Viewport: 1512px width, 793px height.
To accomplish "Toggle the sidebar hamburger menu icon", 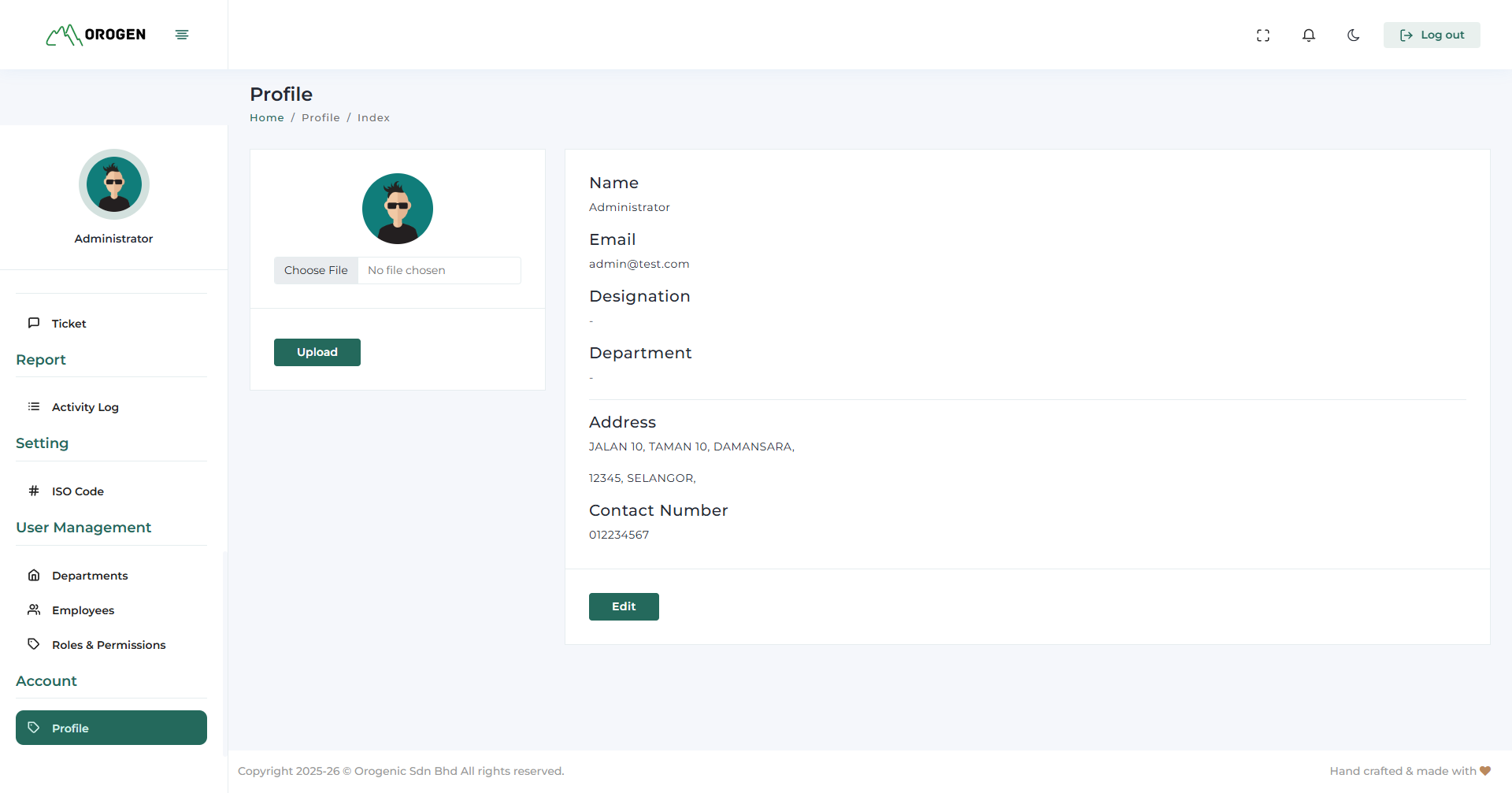I will 182,35.
